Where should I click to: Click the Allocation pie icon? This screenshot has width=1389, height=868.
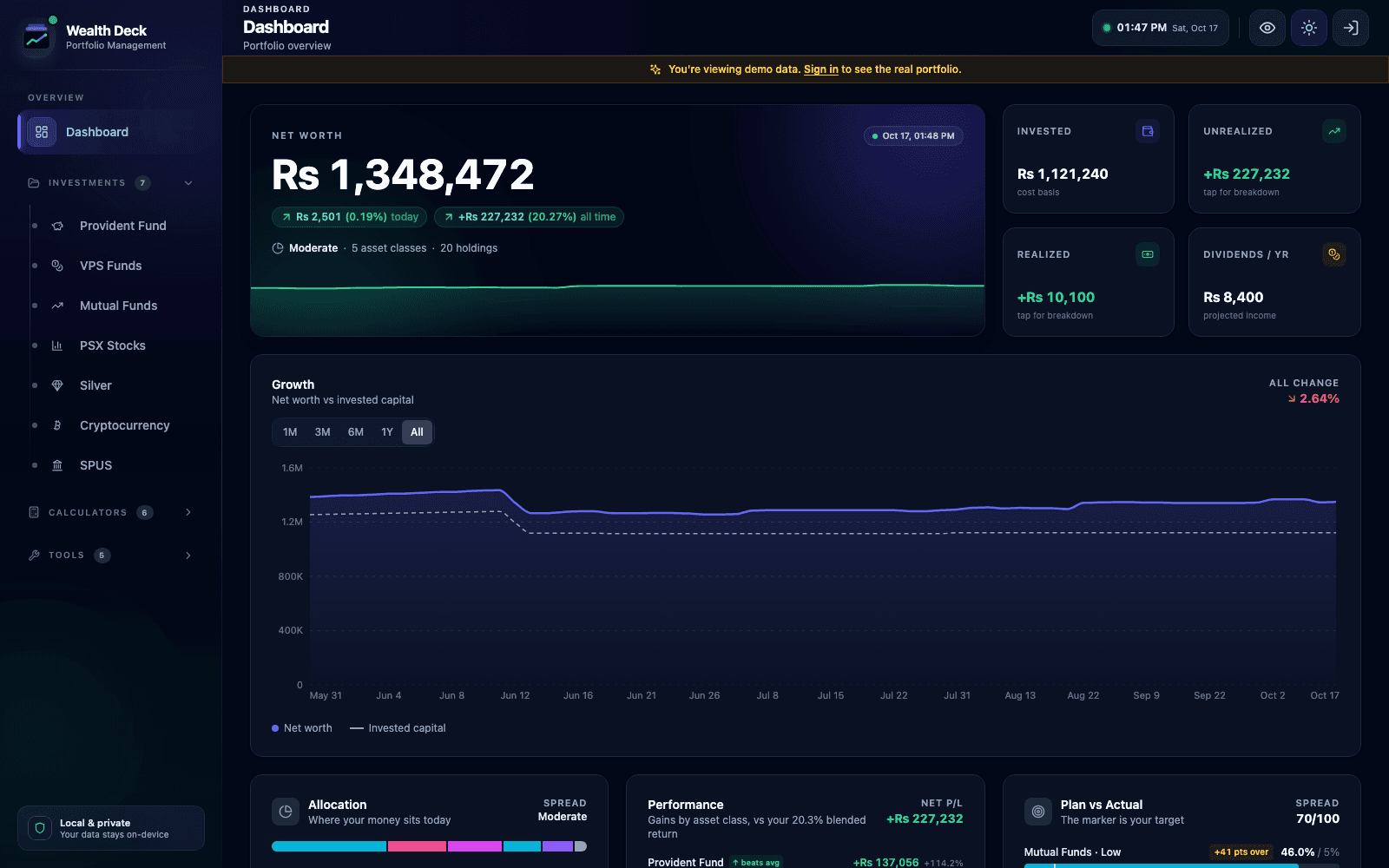[x=286, y=812]
